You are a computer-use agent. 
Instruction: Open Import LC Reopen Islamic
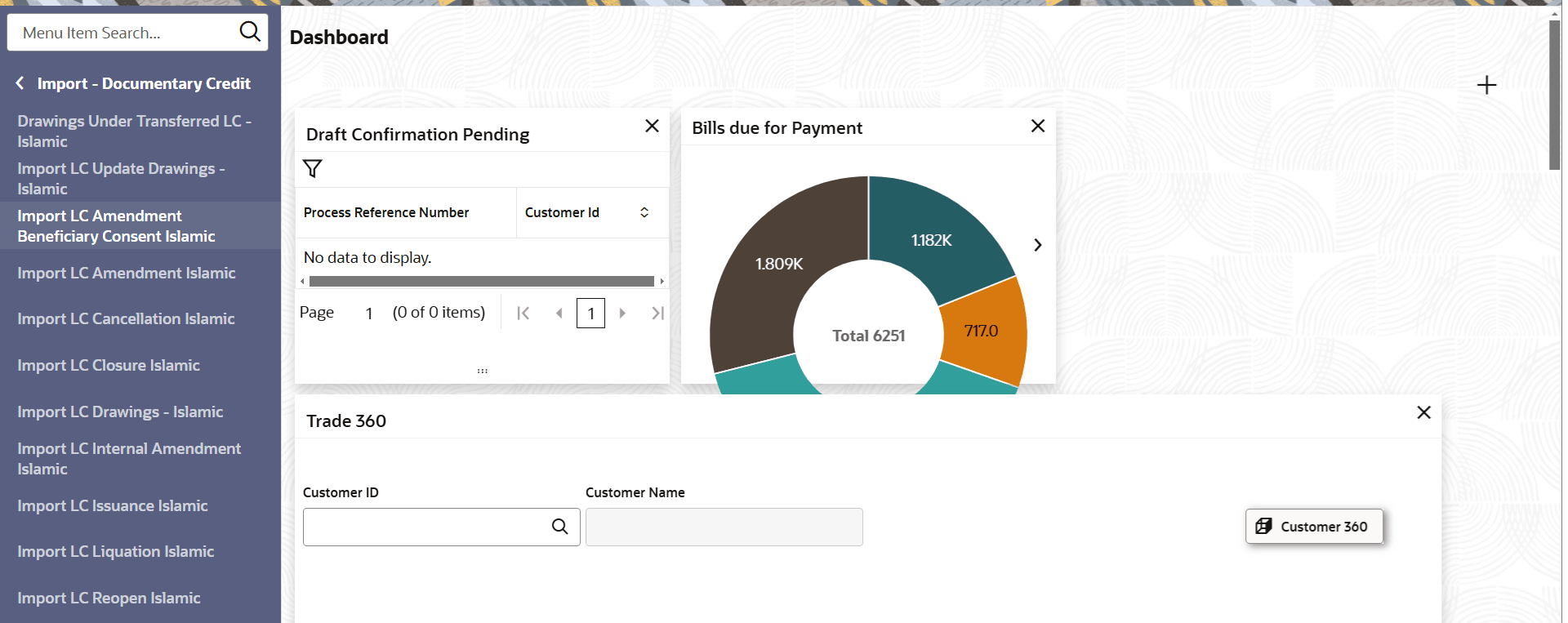[x=109, y=598]
